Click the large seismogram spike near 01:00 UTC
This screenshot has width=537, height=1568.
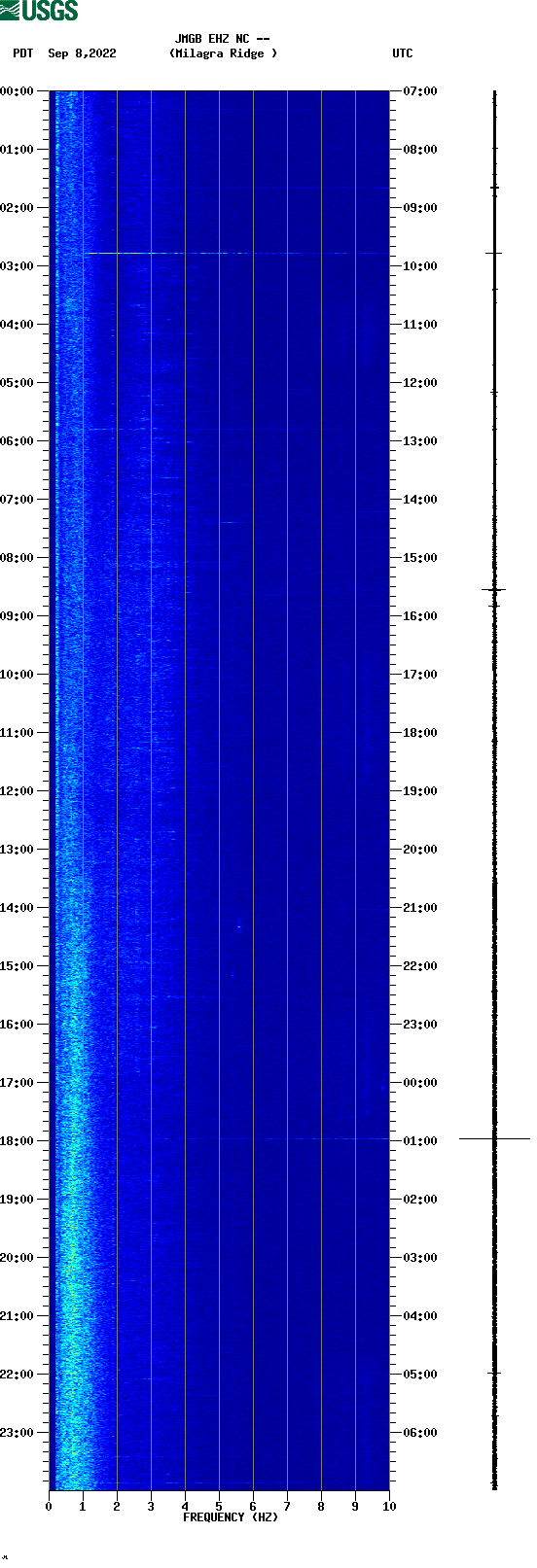tap(494, 1138)
